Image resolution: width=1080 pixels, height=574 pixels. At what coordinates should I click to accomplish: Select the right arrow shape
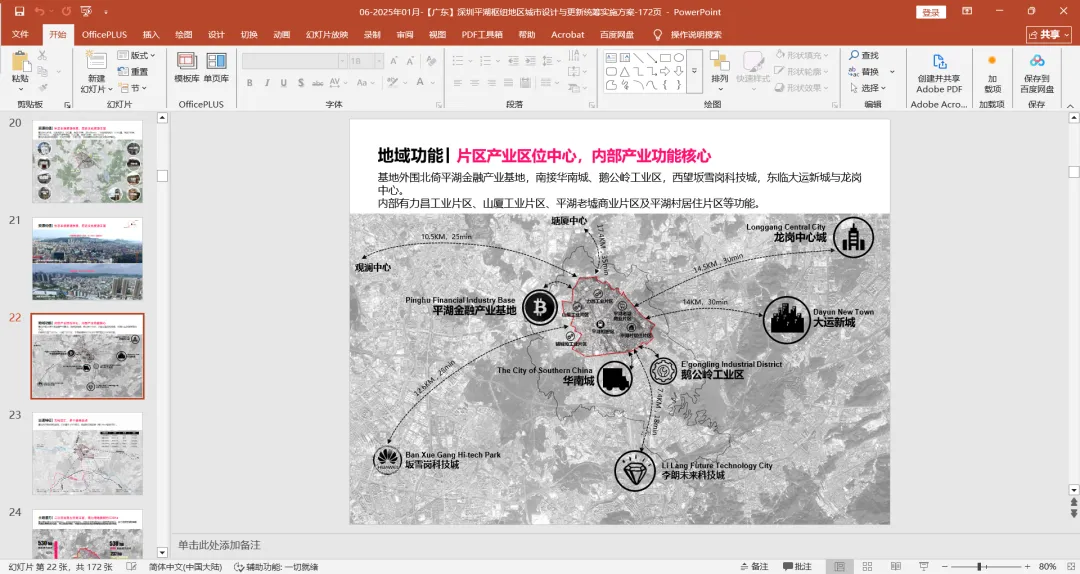click(x=665, y=71)
